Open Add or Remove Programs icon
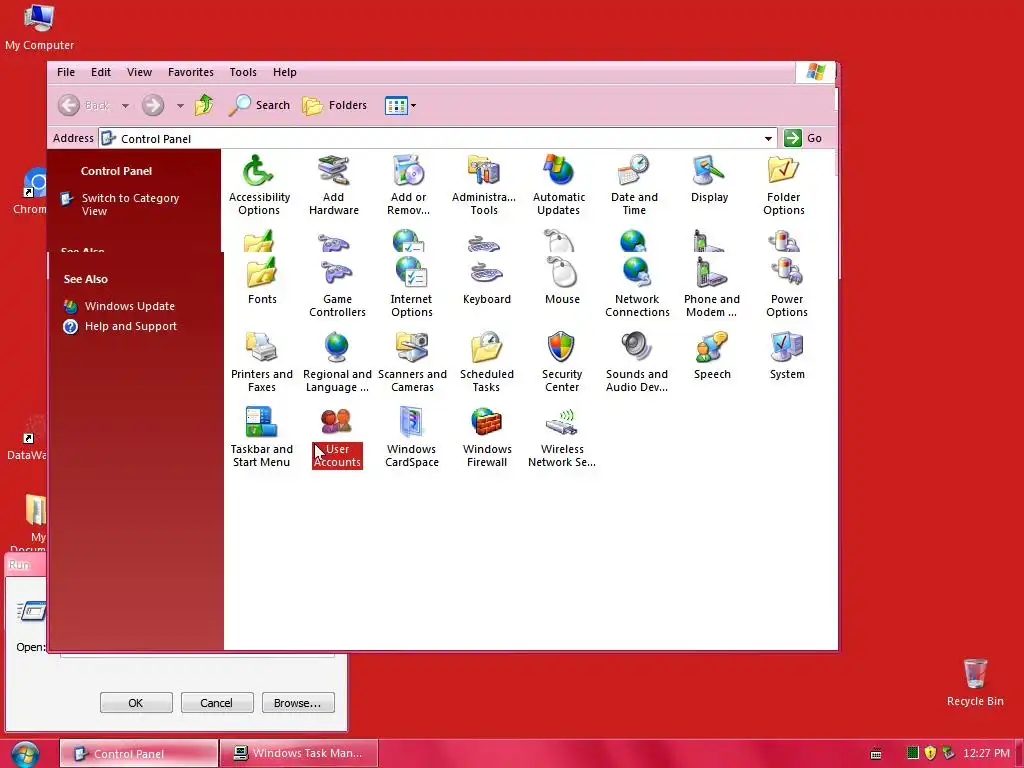1024x768 pixels. click(x=409, y=185)
